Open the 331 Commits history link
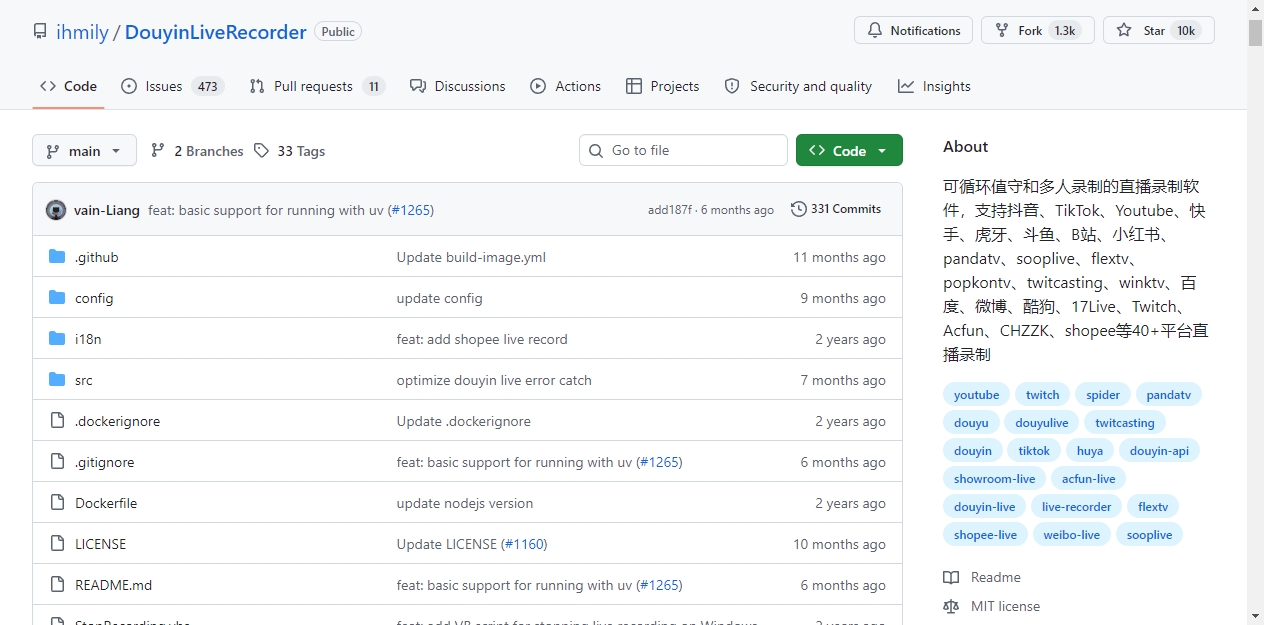This screenshot has width=1264, height=625. (x=836, y=209)
